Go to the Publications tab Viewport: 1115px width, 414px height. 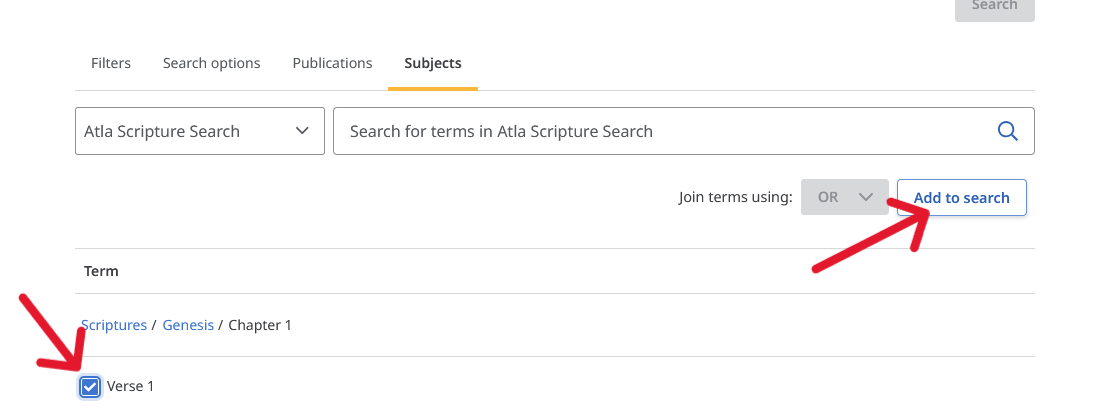coord(332,63)
